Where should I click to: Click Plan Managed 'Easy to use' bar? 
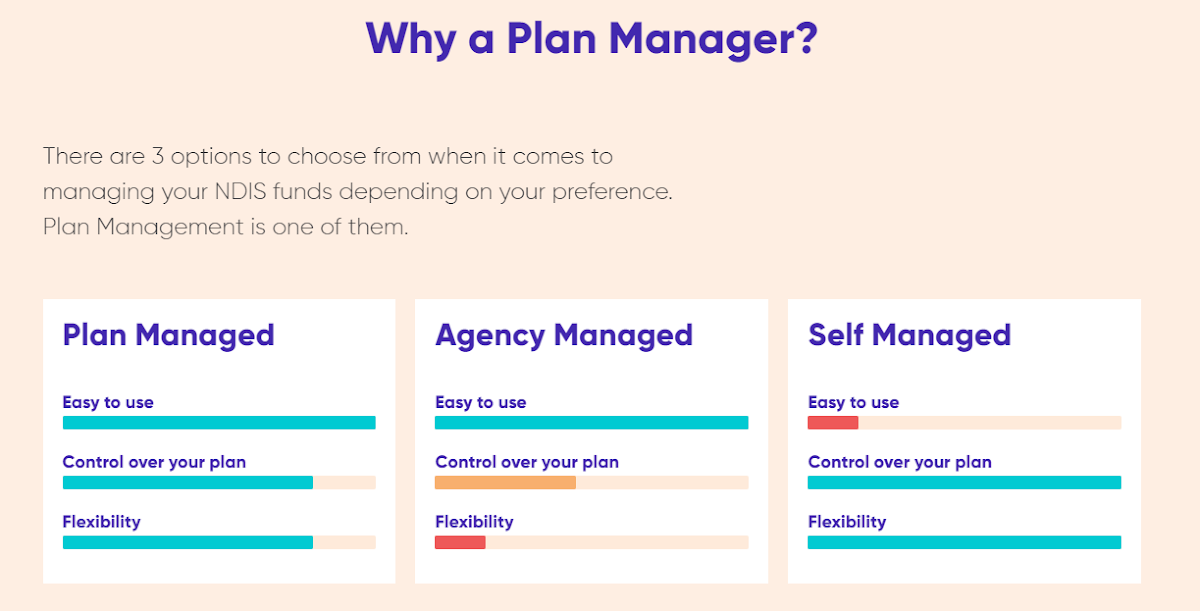pyautogui.click(x=219, y=423)
